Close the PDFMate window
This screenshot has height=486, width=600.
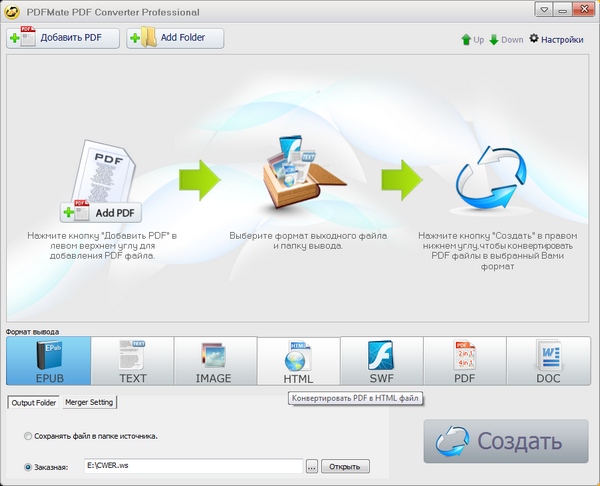[x=585, y=10]
